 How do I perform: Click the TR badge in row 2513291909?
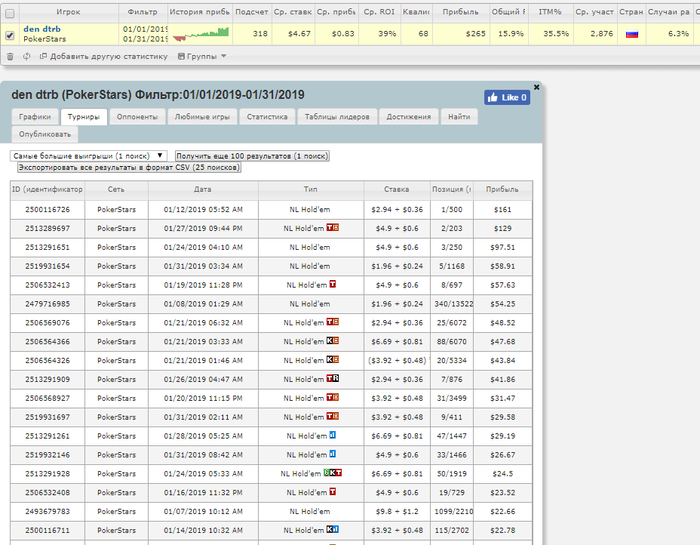click(333, 379)
